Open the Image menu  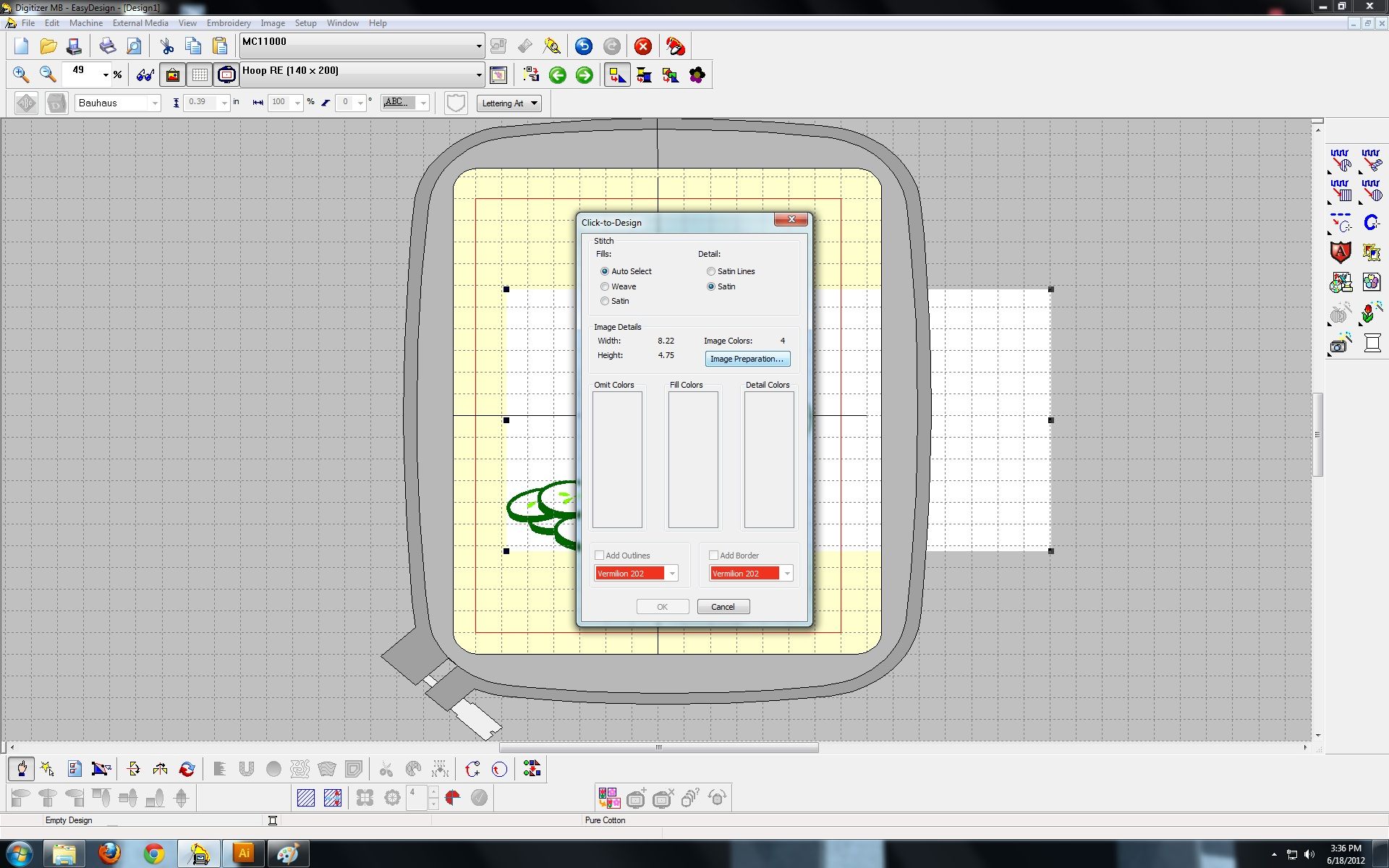point(273,22)
